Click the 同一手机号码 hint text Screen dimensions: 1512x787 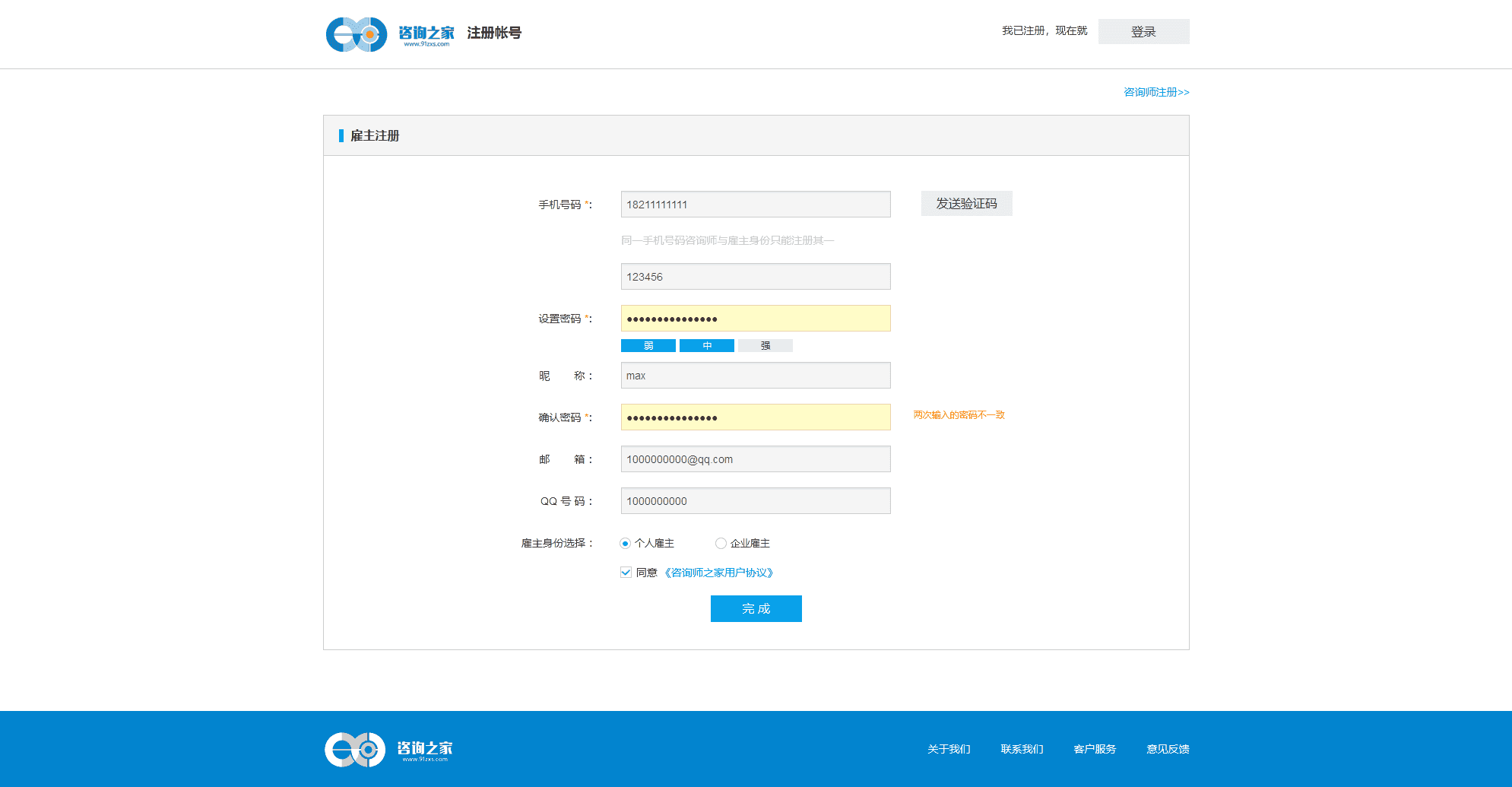pyautogui.click(x=727, y=240)
